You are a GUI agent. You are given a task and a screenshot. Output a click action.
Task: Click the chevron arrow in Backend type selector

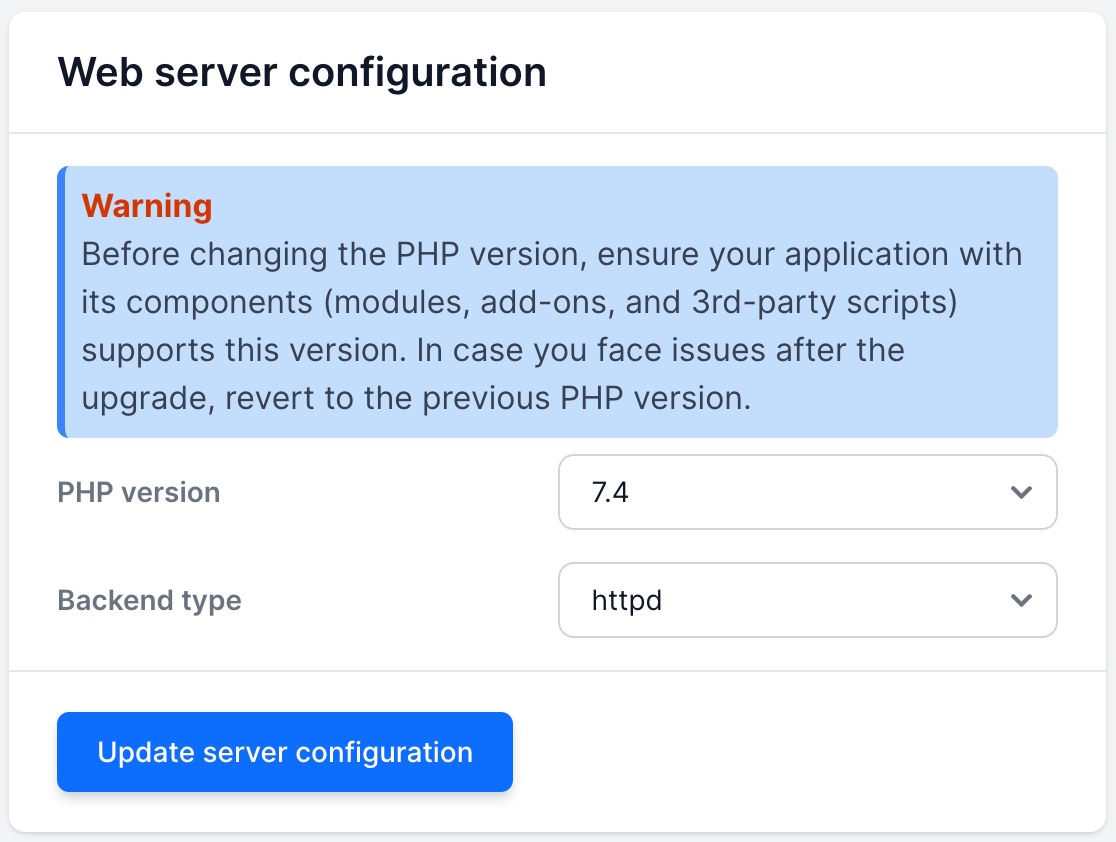(x=1020, y=600)
